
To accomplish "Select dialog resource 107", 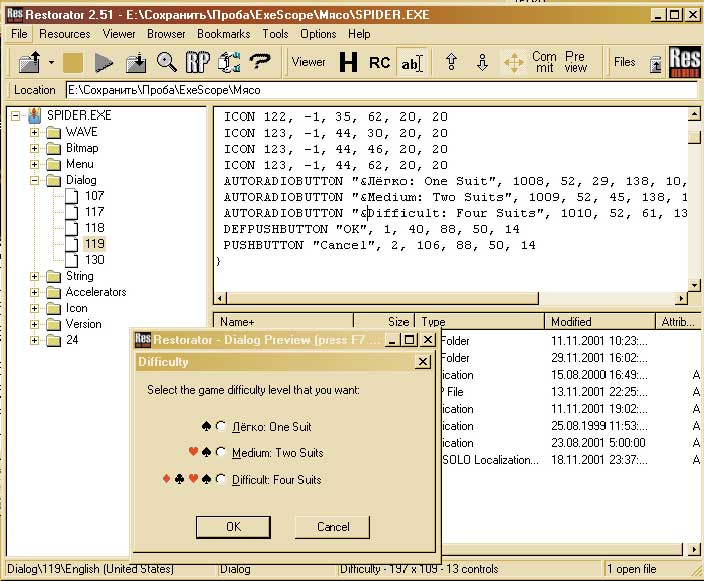I will 94,196.
